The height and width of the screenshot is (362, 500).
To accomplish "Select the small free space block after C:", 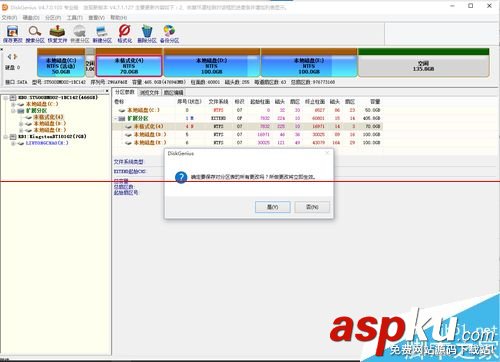I will coord(90,63).
